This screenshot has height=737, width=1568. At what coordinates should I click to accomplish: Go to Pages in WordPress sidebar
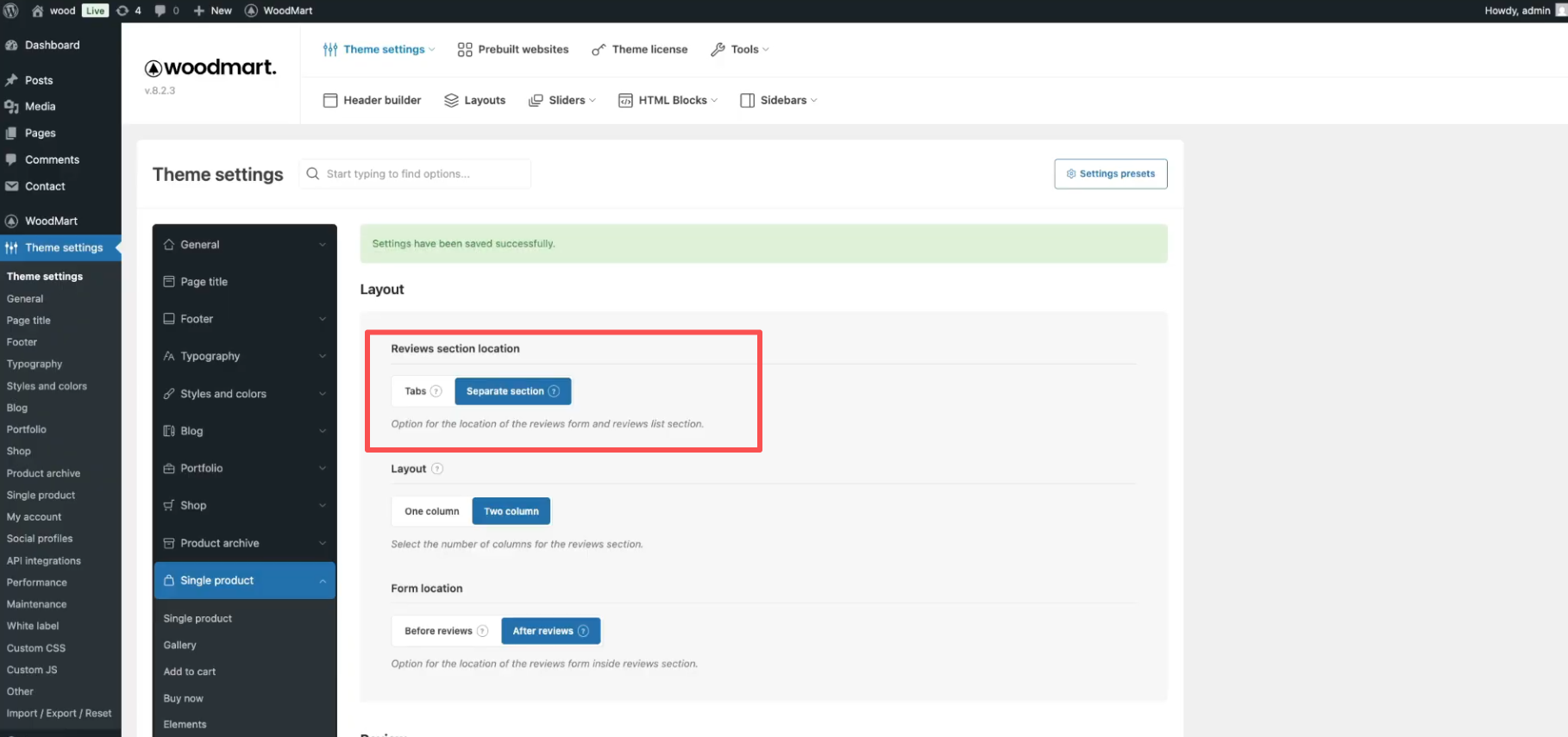pos(40,133)
